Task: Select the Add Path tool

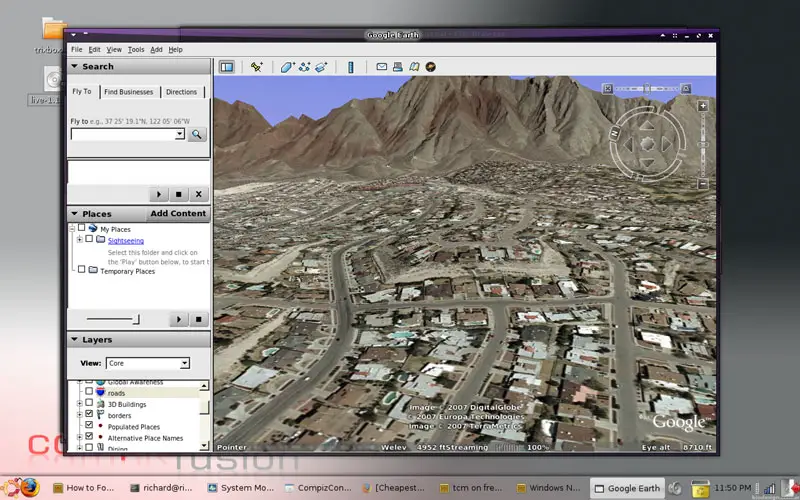Action: 305,67
